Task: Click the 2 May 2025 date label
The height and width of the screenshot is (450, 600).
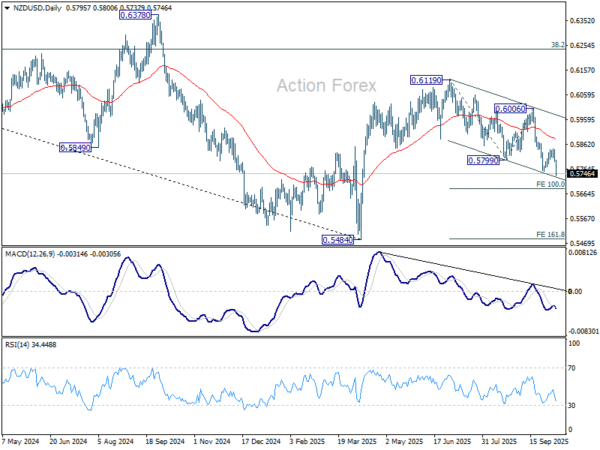Action: click(404, 441)
